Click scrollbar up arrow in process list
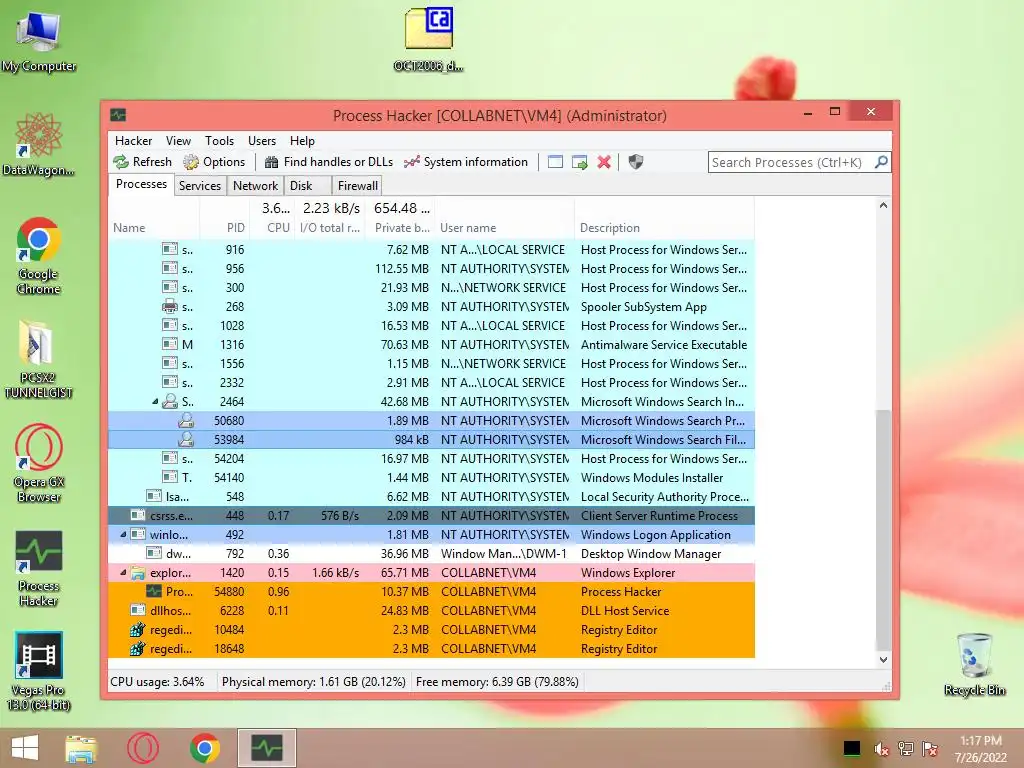The width and height of the screenshot is (1024, 768). [x=883, y=205]
